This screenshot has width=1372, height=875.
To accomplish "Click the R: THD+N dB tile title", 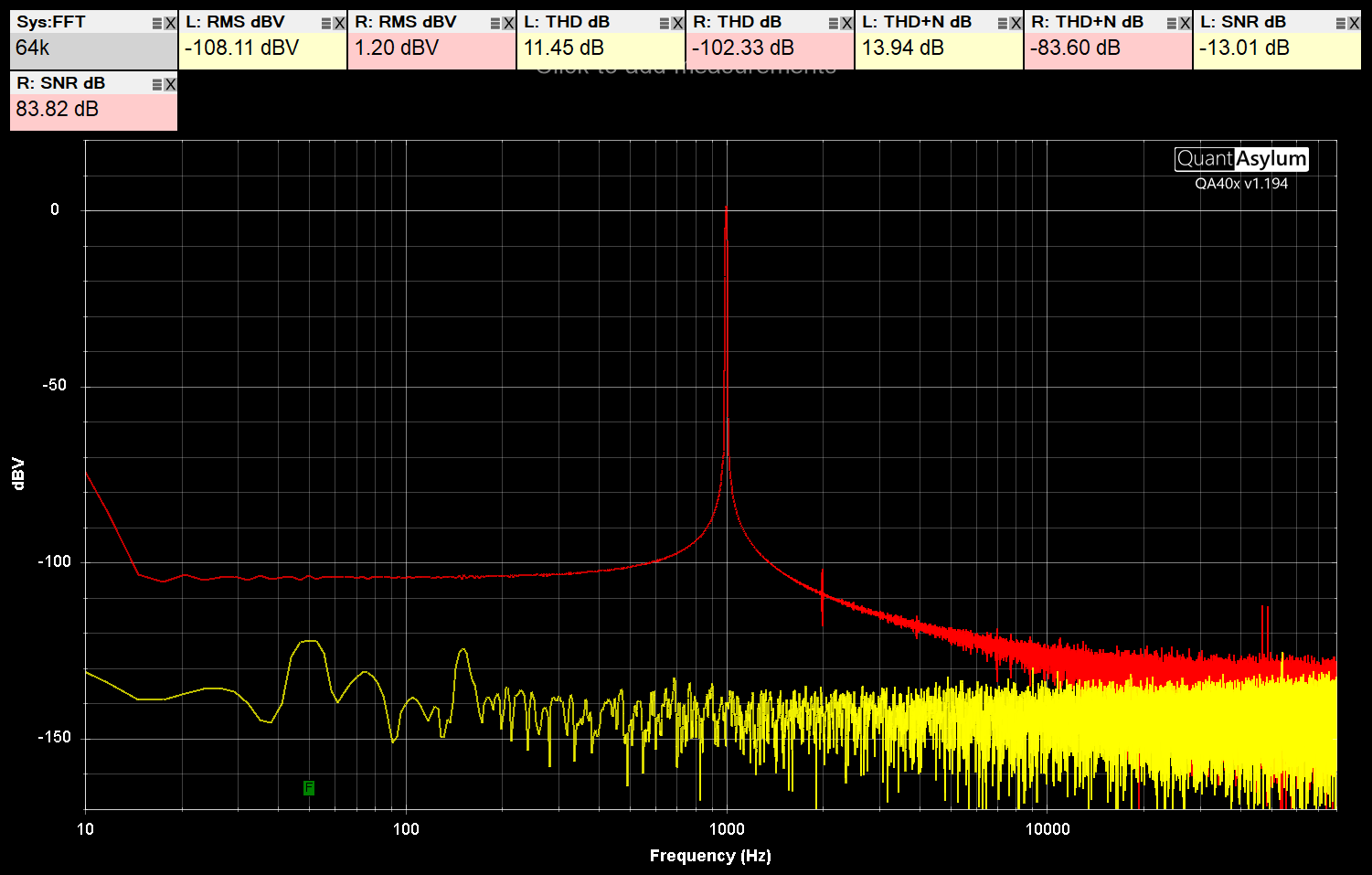I will tap(1088, 22).
